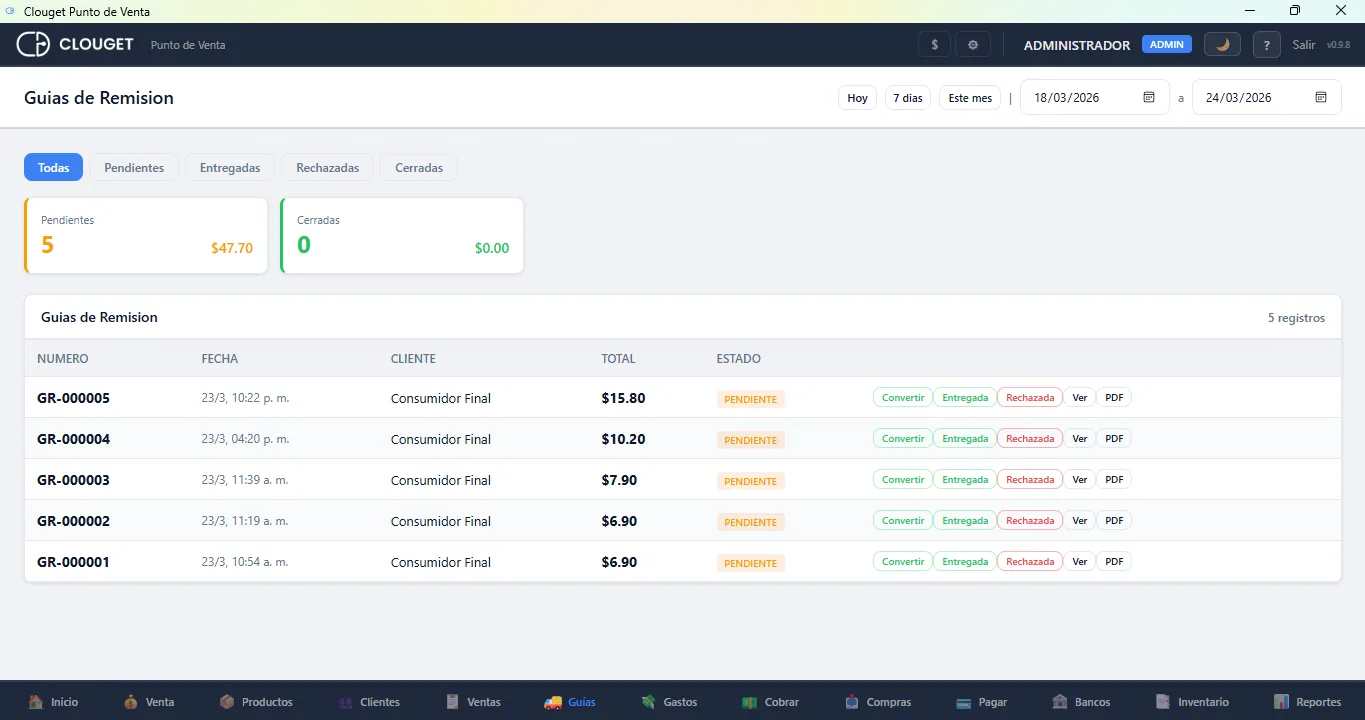Viewport: 1365px width, 720px height.
Task: Click Salir to log out
Action: pos(1304,45)
